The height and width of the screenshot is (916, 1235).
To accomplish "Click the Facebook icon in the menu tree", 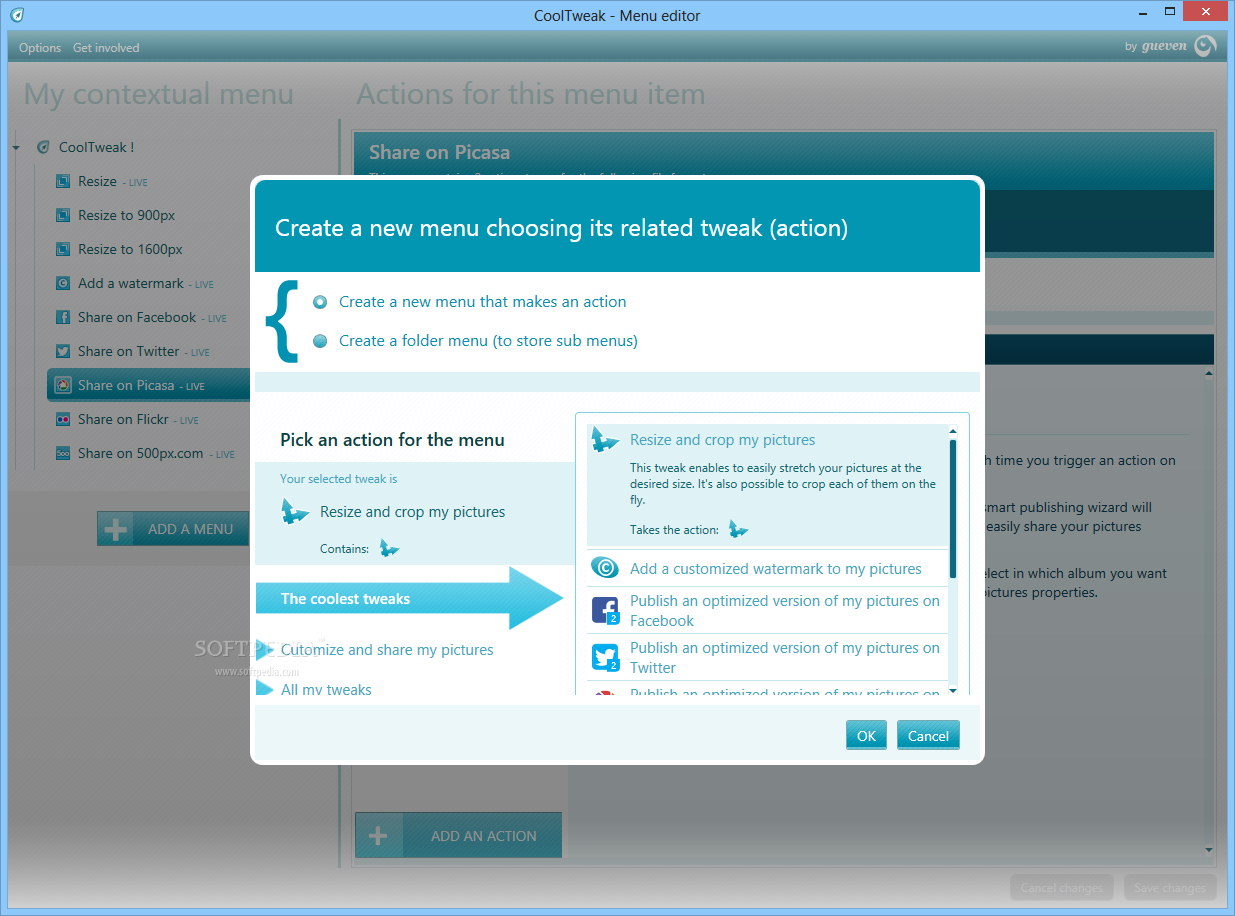I will coord(62,317).
